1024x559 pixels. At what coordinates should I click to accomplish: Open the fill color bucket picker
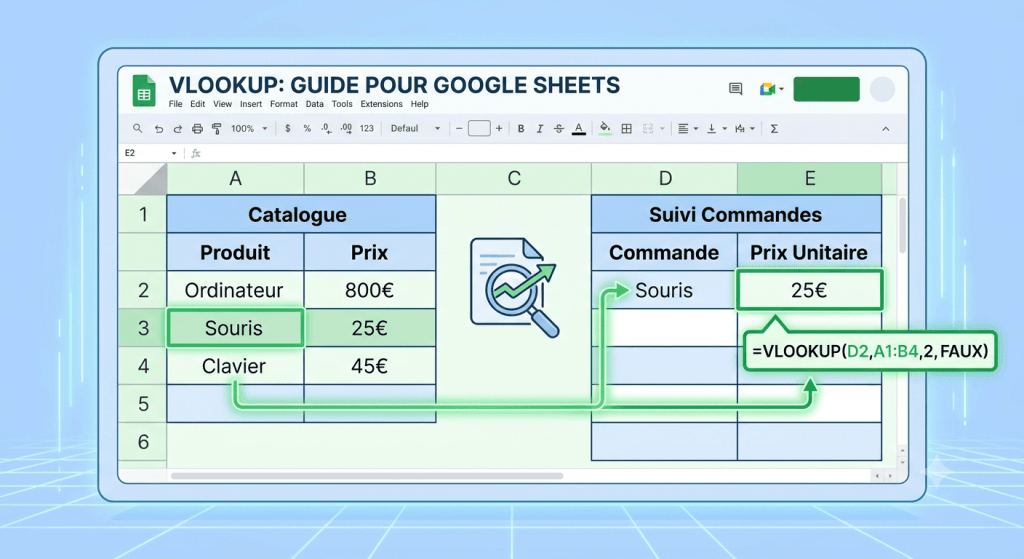[x=605, y=128]
